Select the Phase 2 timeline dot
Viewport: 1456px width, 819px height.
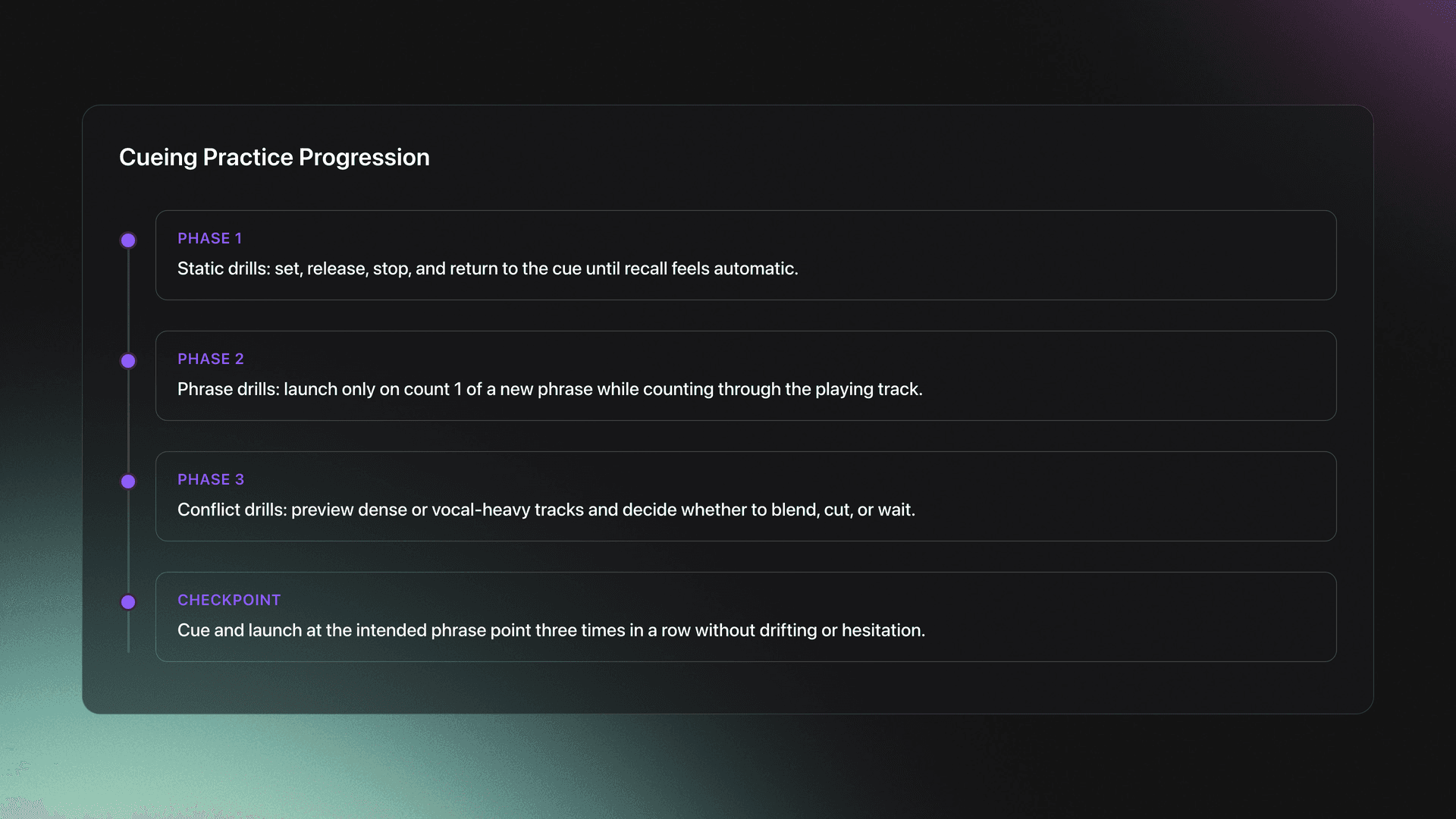128,361
